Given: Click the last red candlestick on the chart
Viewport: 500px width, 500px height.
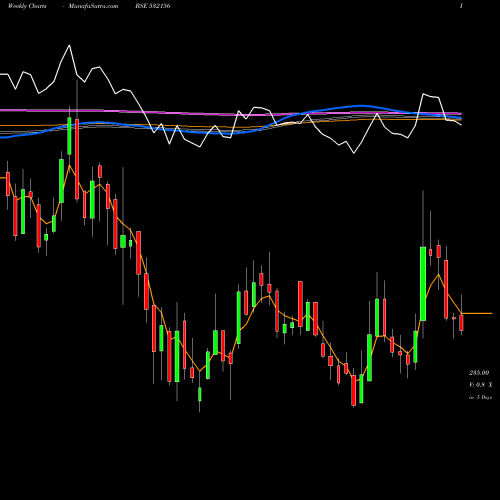Looking at the screenshot, I should coord(461,322).
